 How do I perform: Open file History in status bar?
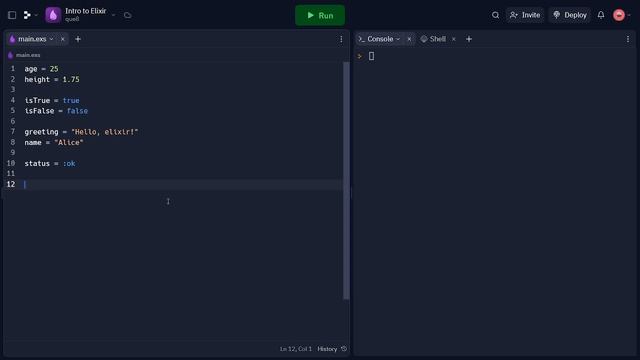327,349
